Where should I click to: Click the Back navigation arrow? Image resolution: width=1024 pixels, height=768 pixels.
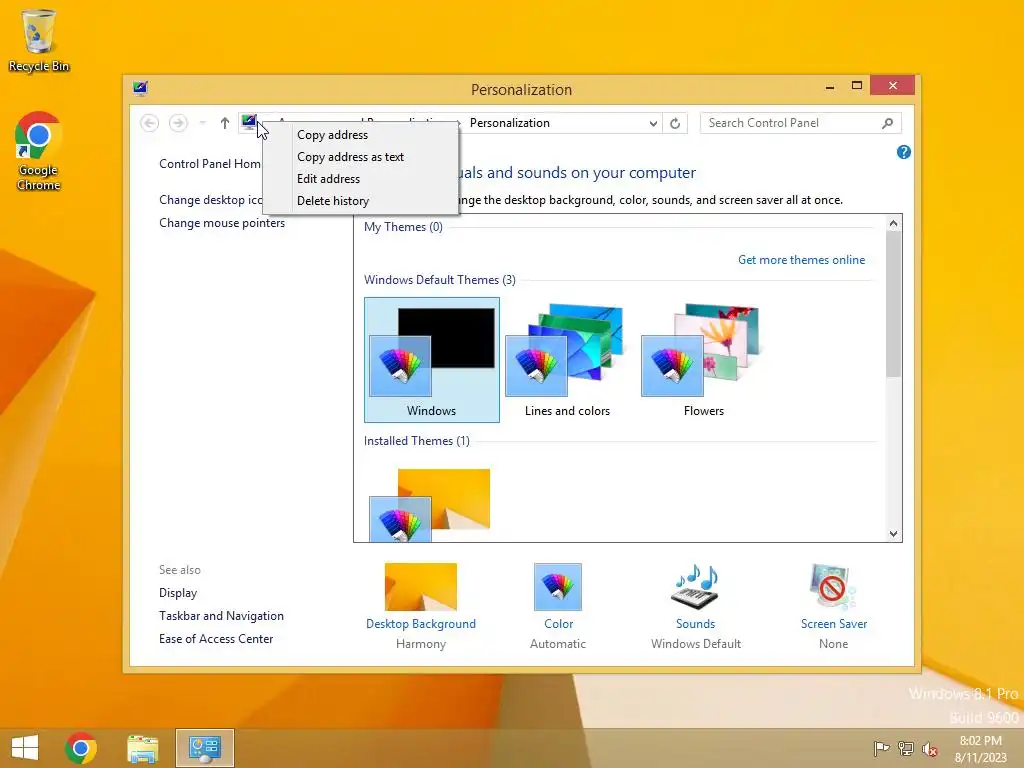point(150,123)
